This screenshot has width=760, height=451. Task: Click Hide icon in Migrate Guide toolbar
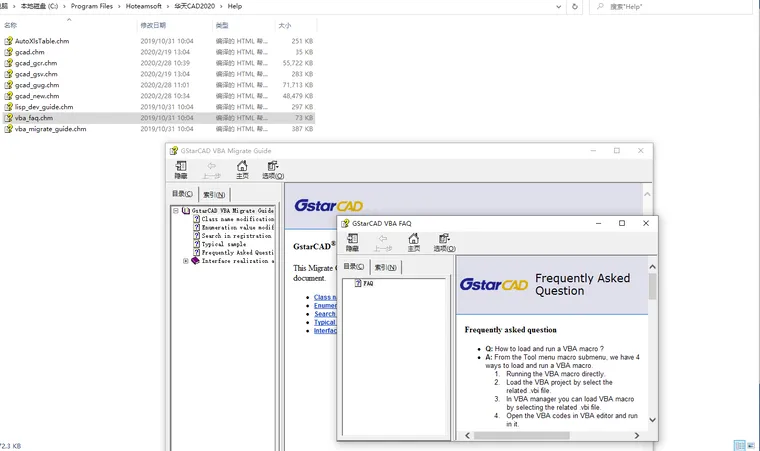(181, 170)
